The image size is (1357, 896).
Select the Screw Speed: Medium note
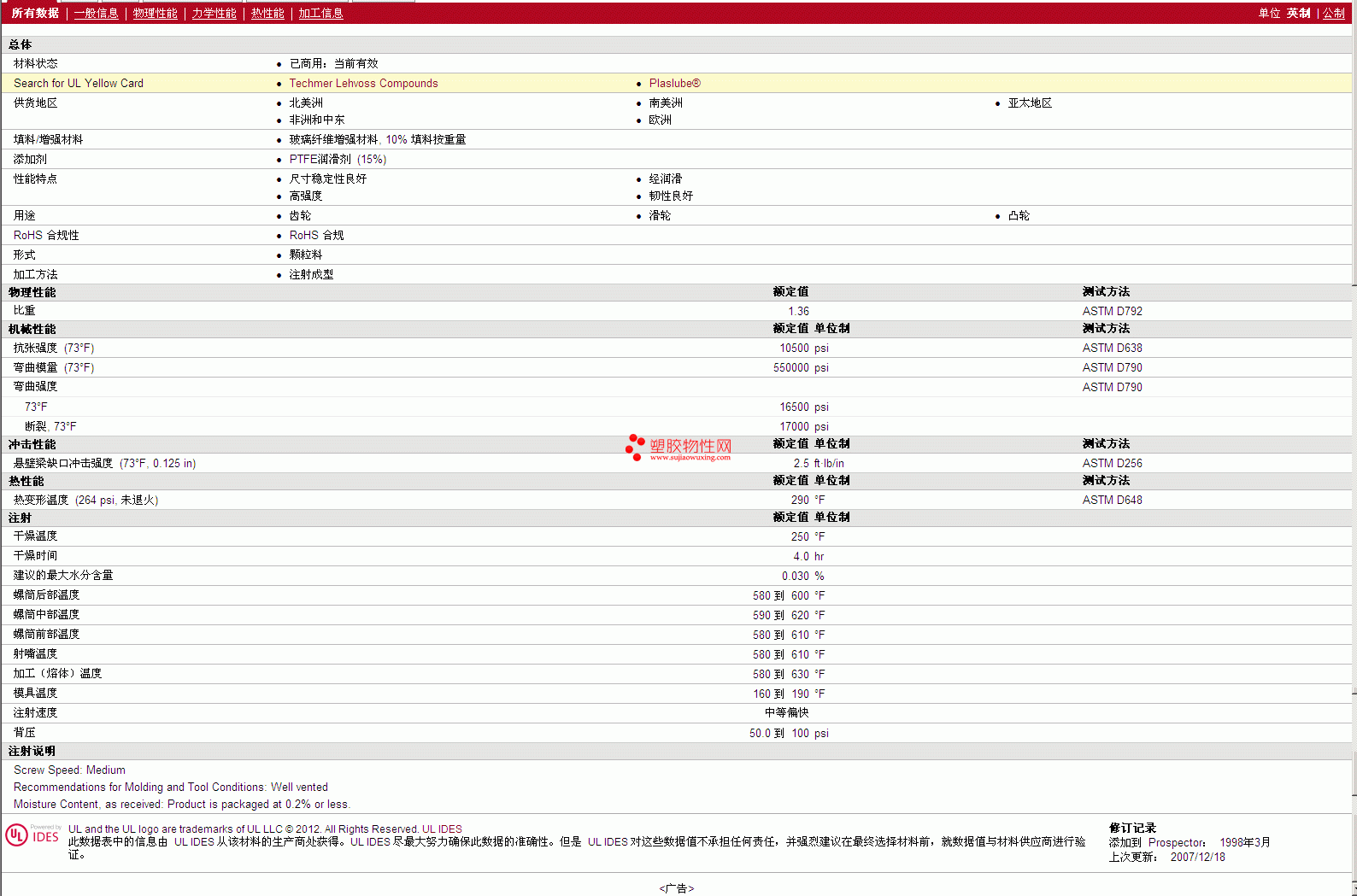tap(69, 770)
